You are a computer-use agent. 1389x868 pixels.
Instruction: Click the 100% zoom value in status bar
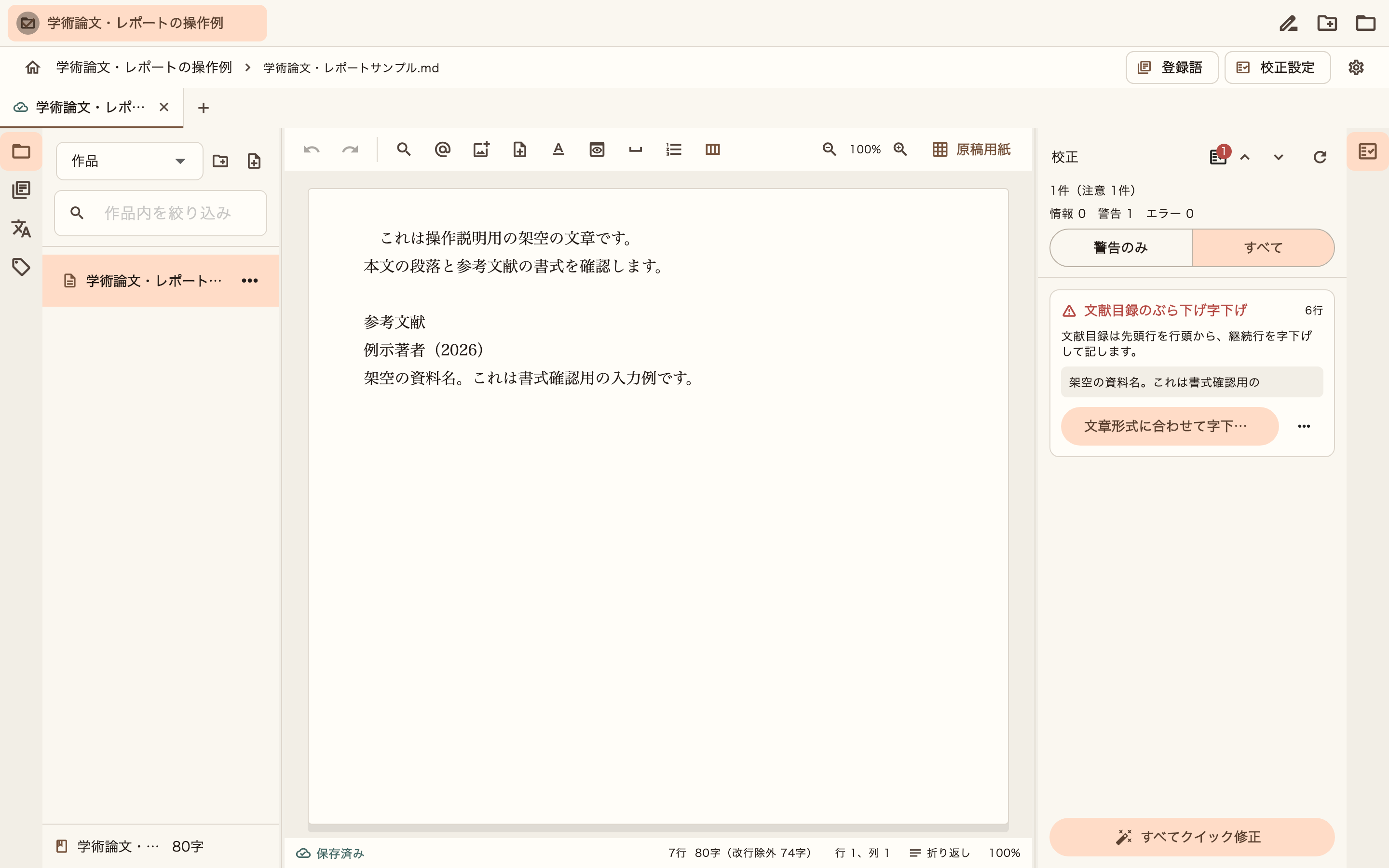(1005, 853)
